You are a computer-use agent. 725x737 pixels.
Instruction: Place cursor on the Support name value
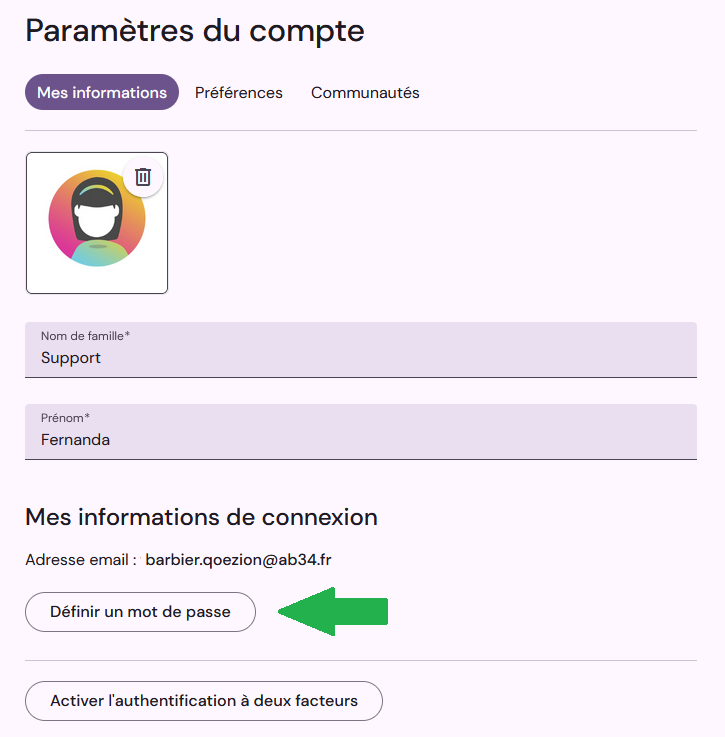click(x=71, y=358)
